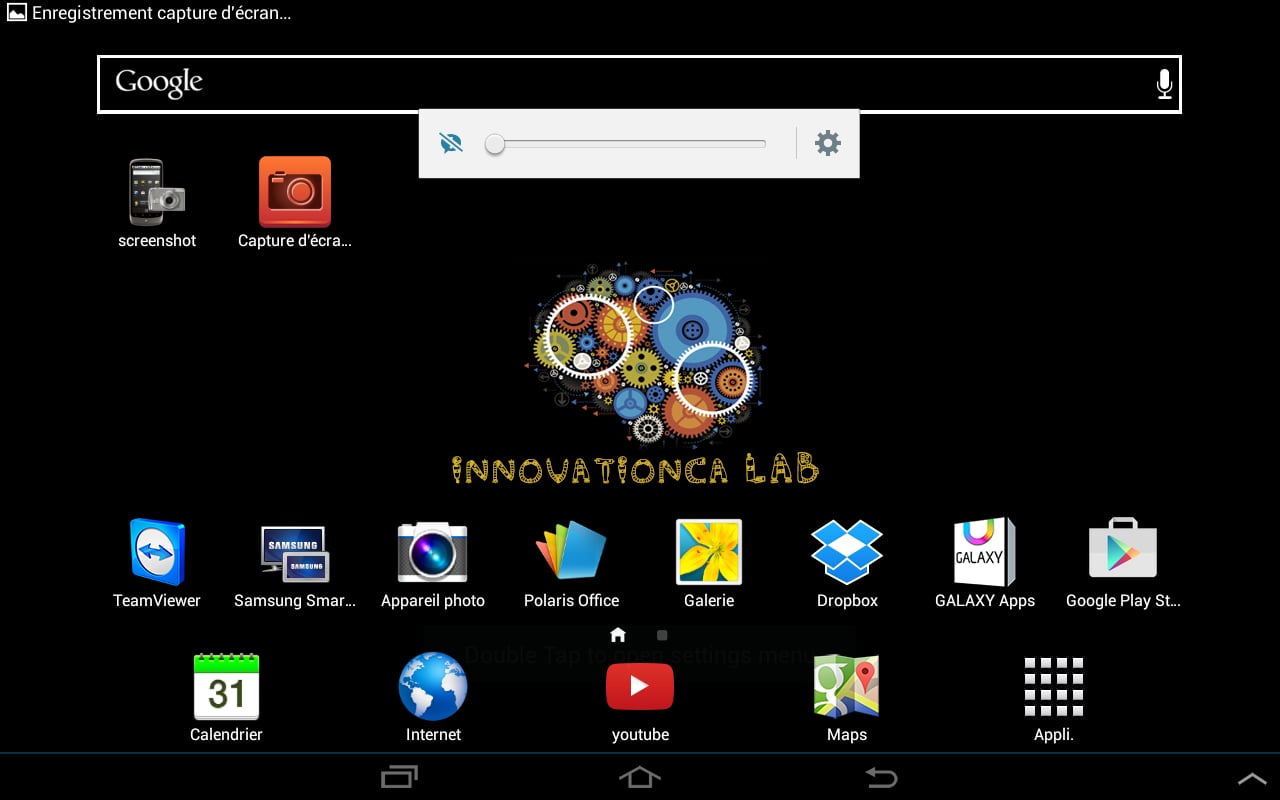Screen dimensions: 1280x800
Task: Open the popup's settings gear
Action: (828, 143)
